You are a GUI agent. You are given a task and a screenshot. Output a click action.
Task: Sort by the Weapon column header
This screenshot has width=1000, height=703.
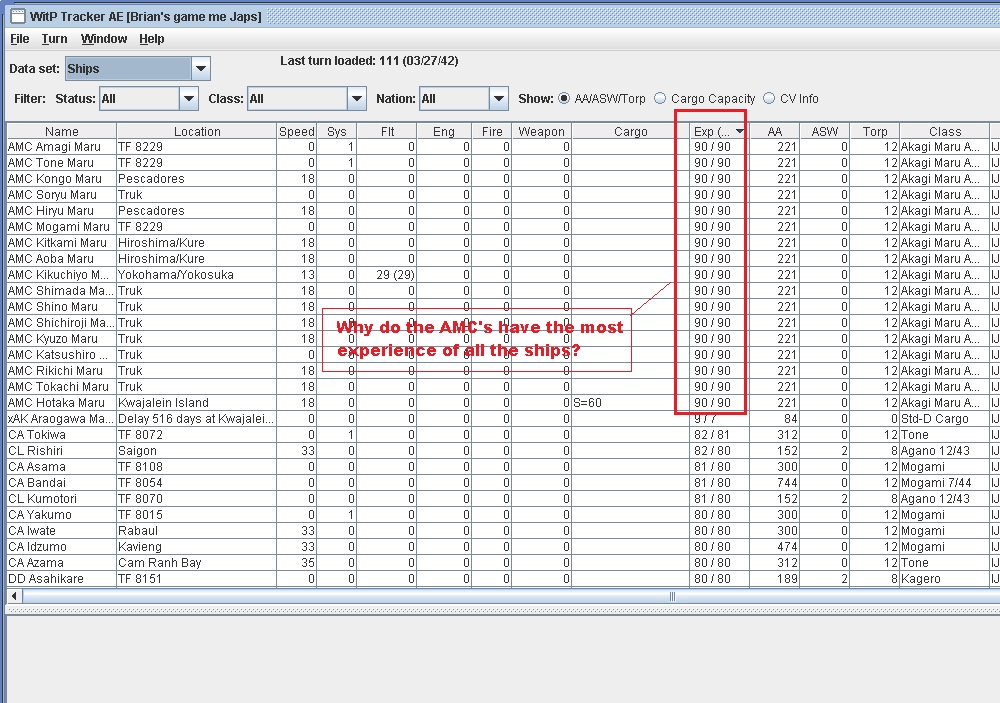(x=541, y=131)
